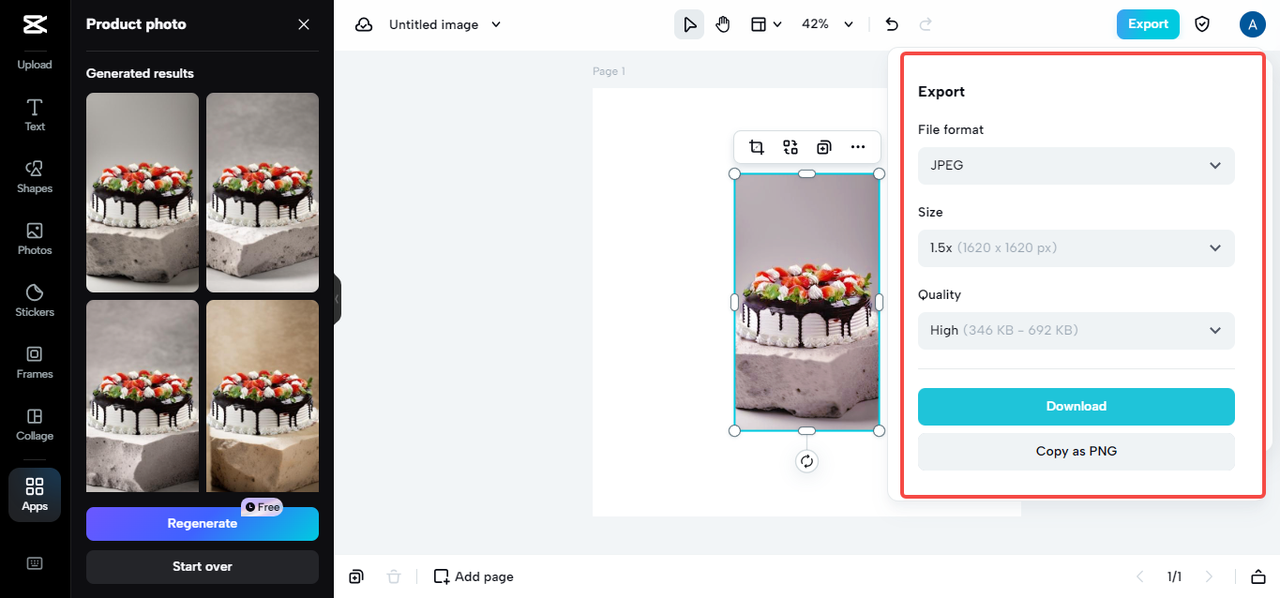Viewport: 1280px width, 598px height.
Task: Click the 1/1 page indicator
Action: [1174, 576]
